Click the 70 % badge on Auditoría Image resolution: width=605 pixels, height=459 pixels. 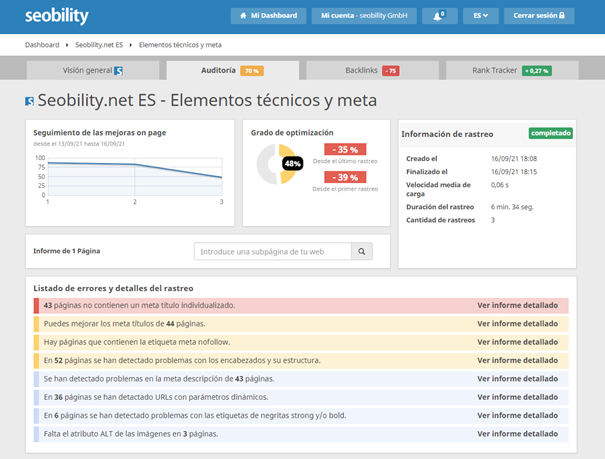(252, 71)
